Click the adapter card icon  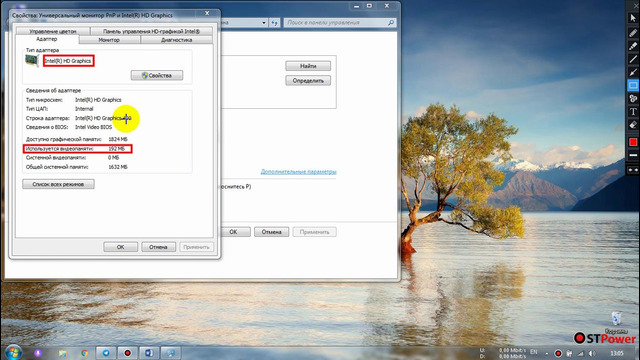coord(32,61)
